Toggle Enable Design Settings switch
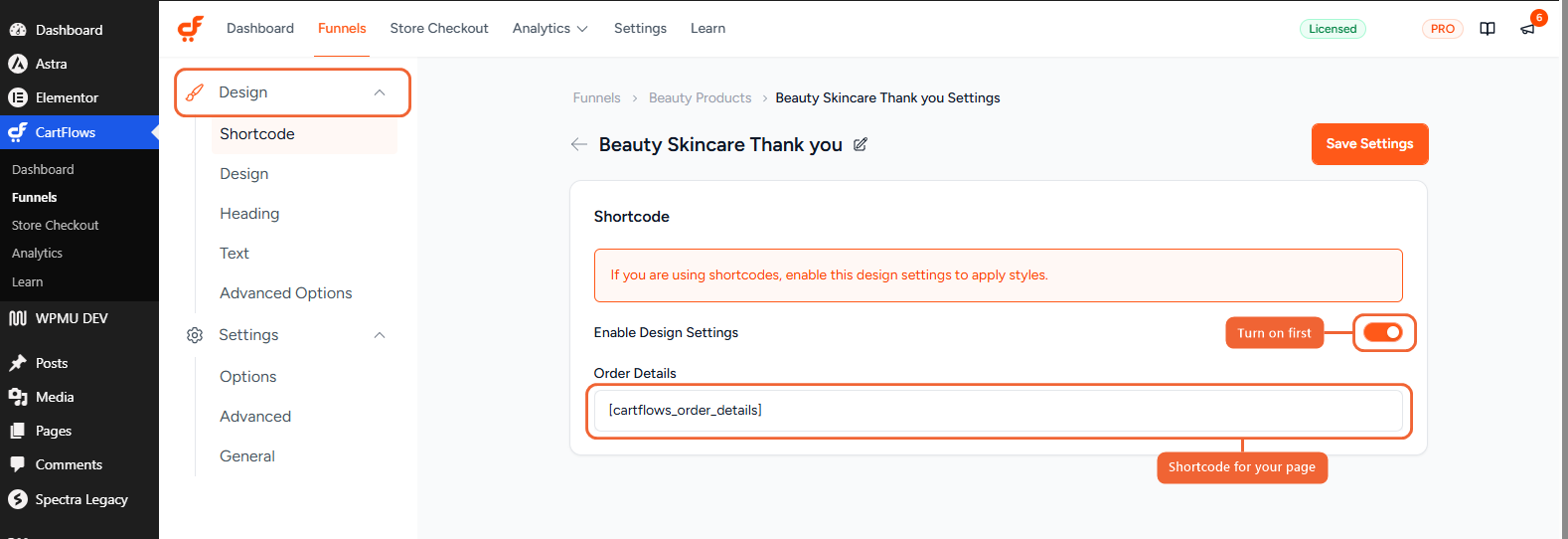 (1382, 332)
